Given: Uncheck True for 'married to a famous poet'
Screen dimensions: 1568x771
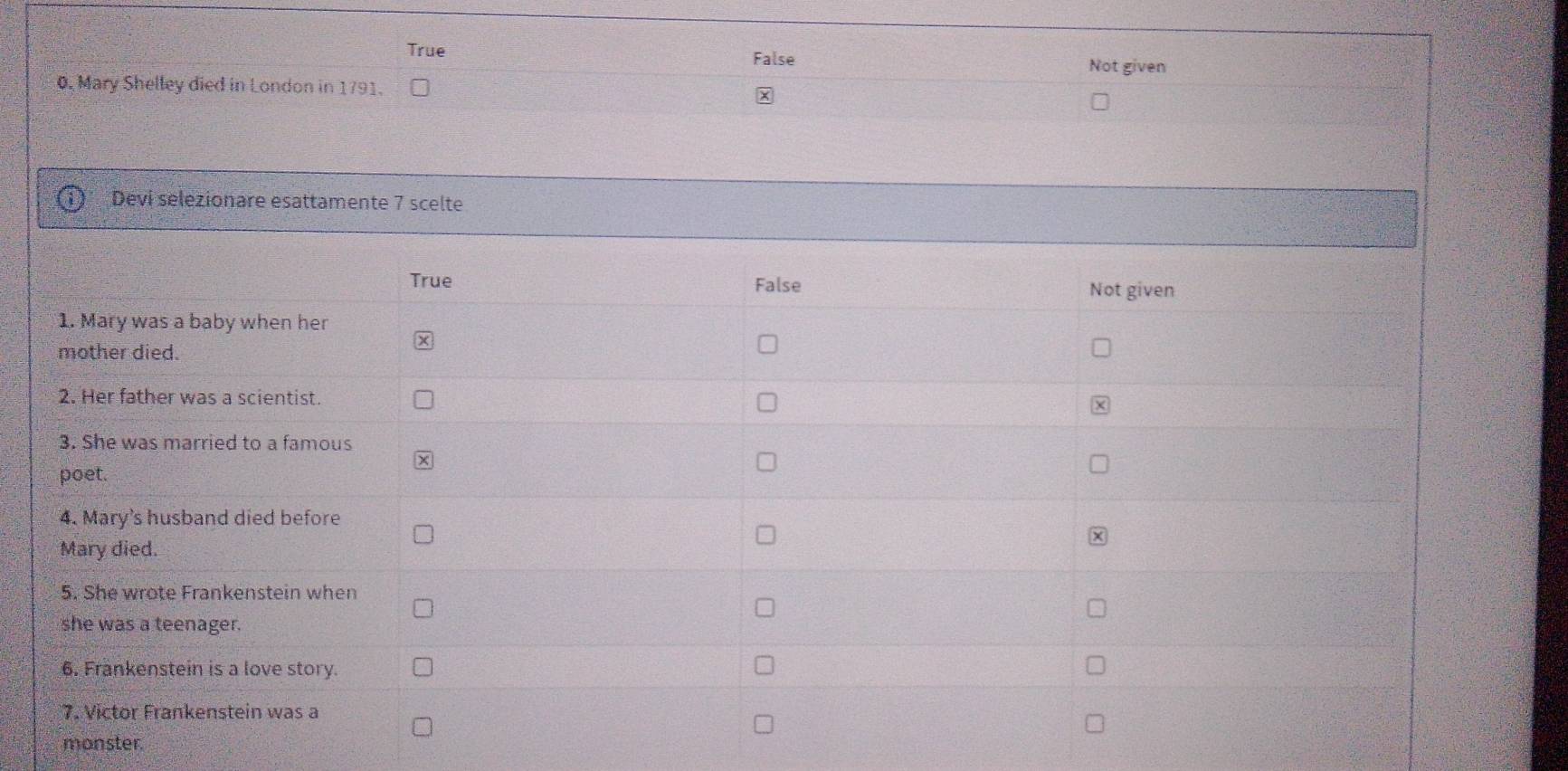Looking at the screenshot, I should (x=423, y=461).
